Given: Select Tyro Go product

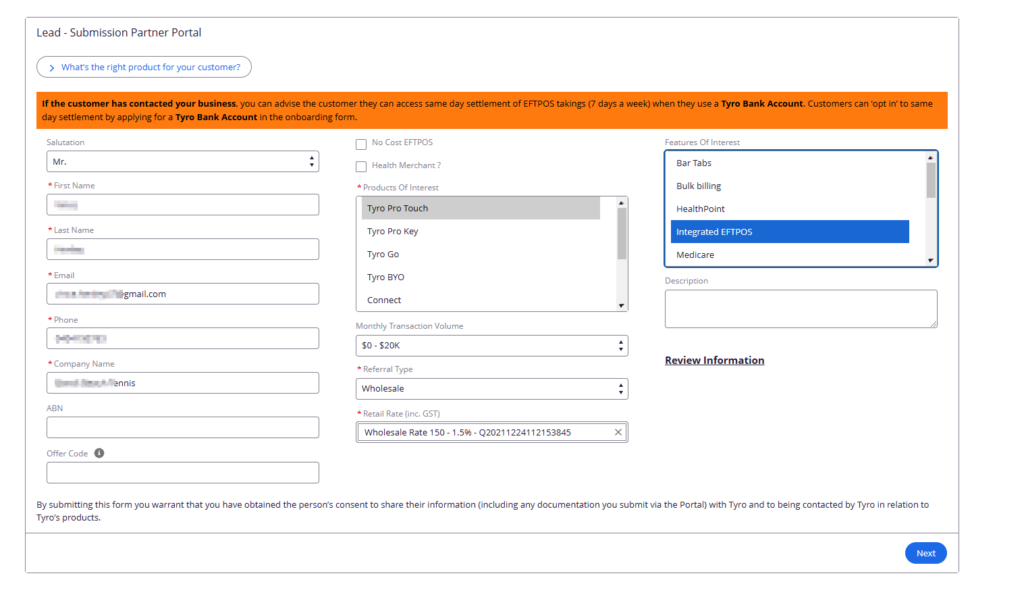Looking at the screenshot, I should click(x=481, y=254).
